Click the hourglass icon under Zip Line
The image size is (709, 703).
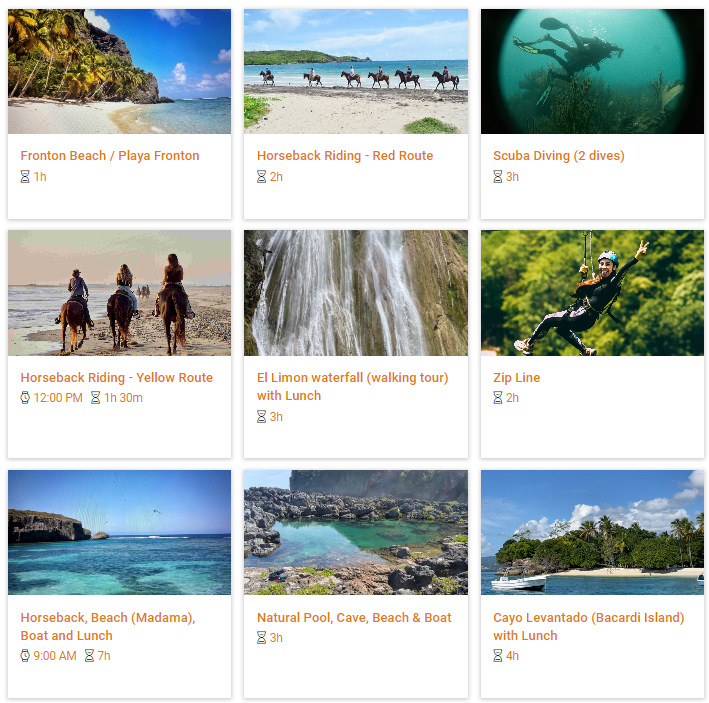coord(498,398)
